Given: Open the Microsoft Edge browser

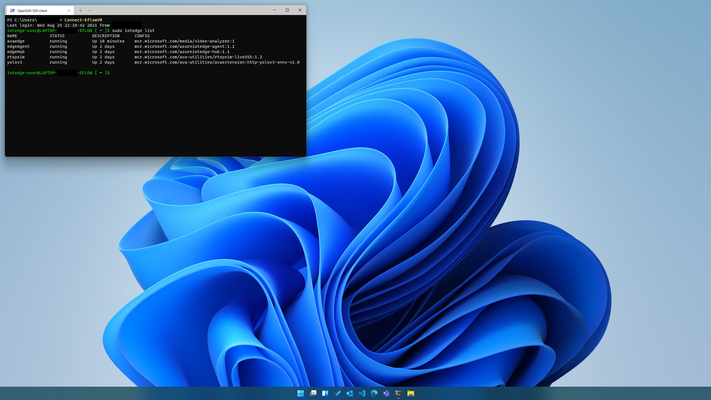Looking at the screenshot, I should pyautogui.click(x=374, y=393).
